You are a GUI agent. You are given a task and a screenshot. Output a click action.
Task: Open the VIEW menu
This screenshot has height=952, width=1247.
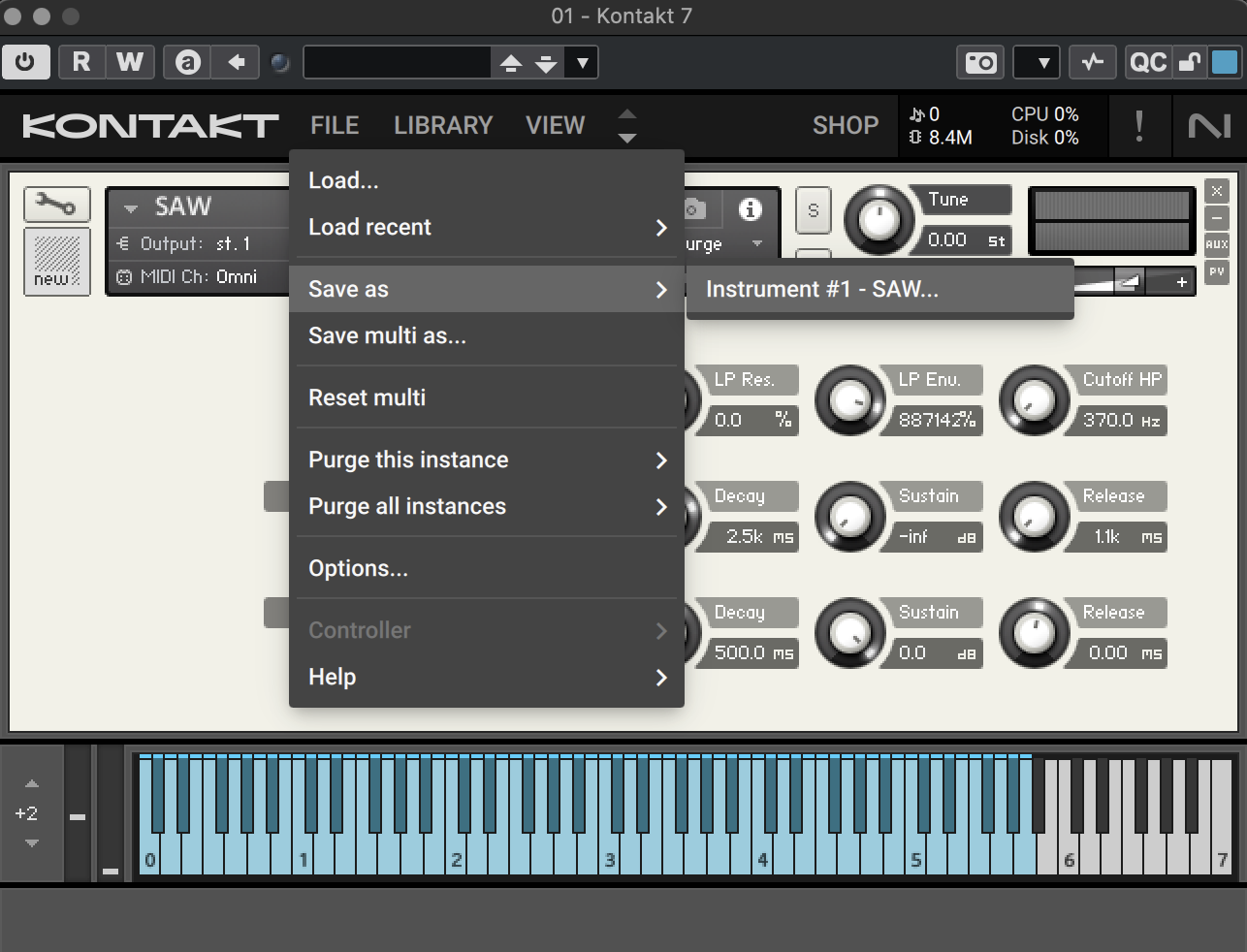tap(555, 125)
